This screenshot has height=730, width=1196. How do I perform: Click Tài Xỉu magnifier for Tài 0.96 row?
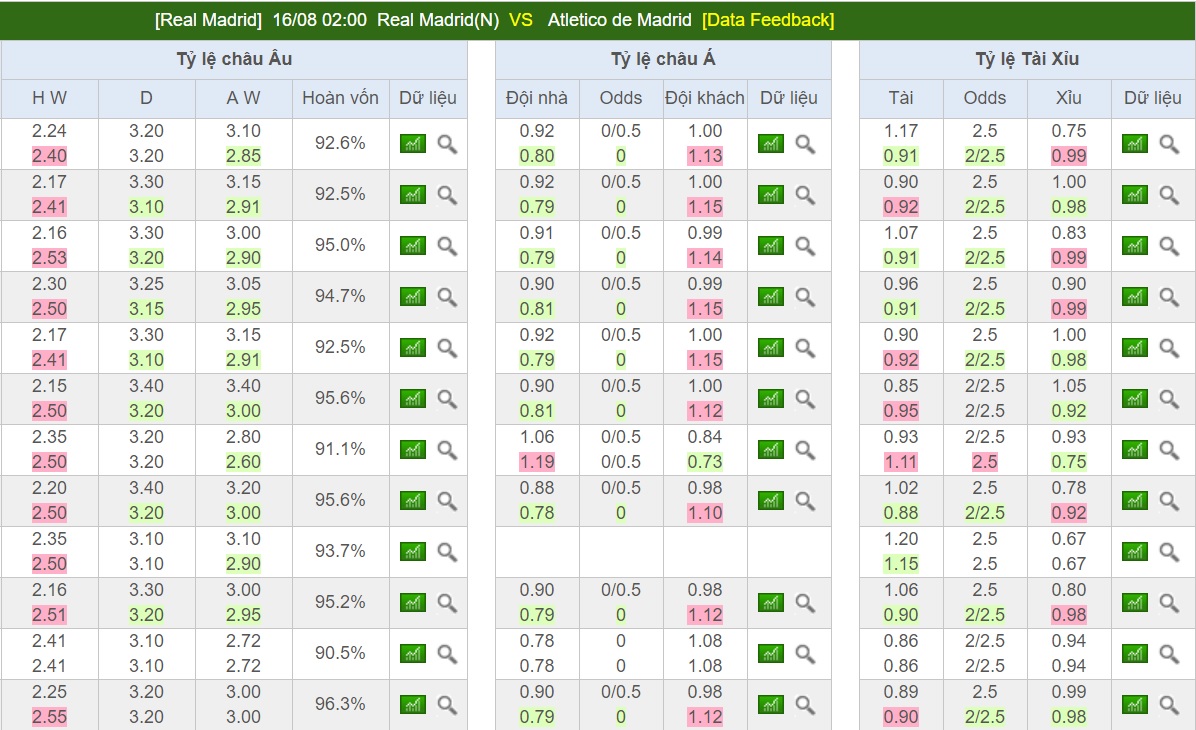1169,297
